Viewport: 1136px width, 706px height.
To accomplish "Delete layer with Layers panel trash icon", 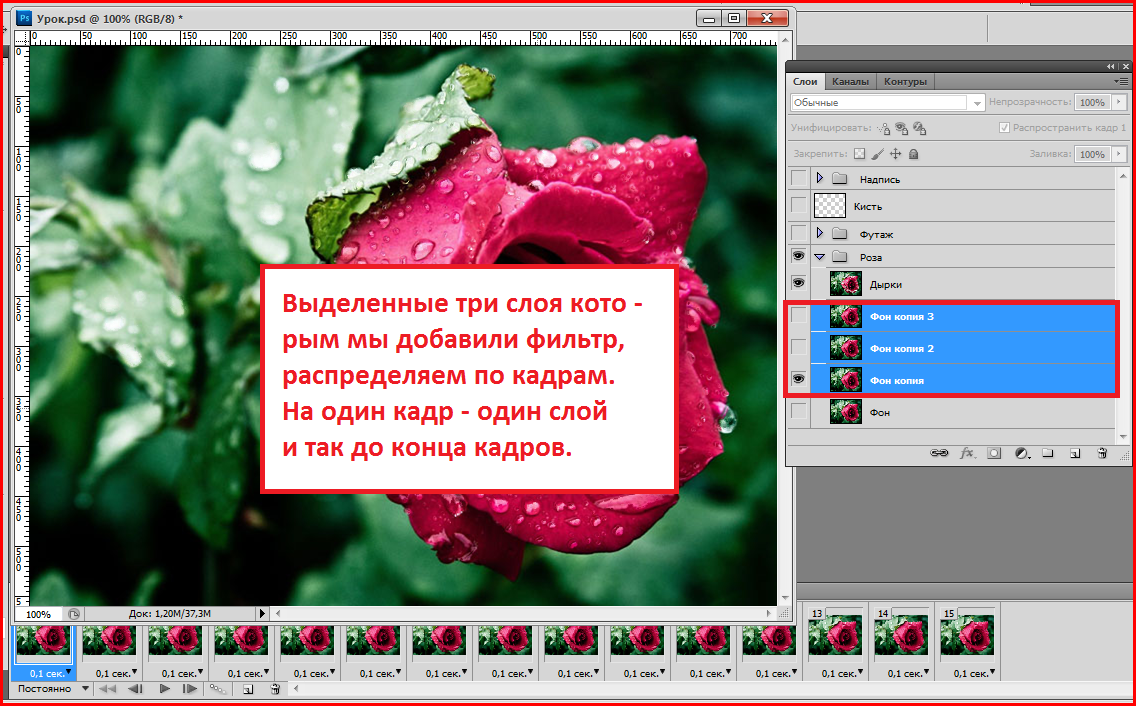I will point(1102,453).
